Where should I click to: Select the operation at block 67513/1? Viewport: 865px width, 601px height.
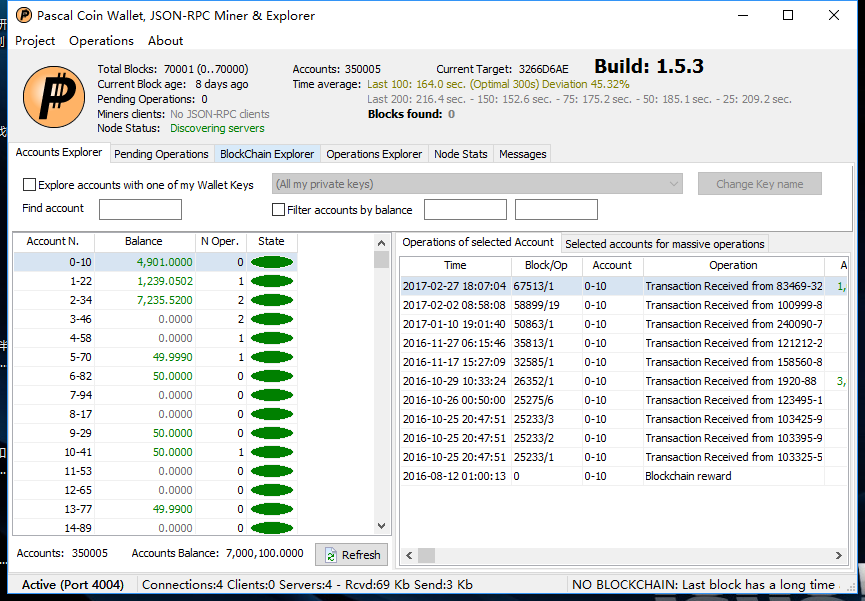(x=623, y=286)
